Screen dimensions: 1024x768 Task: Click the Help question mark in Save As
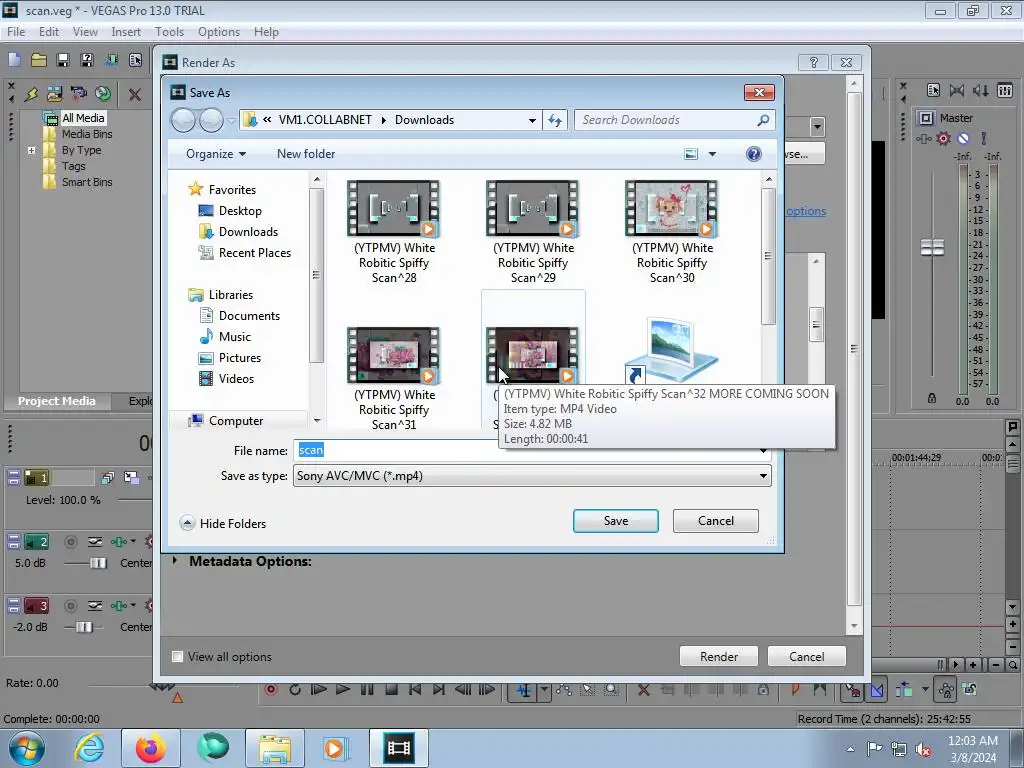(x=753, y=153)
